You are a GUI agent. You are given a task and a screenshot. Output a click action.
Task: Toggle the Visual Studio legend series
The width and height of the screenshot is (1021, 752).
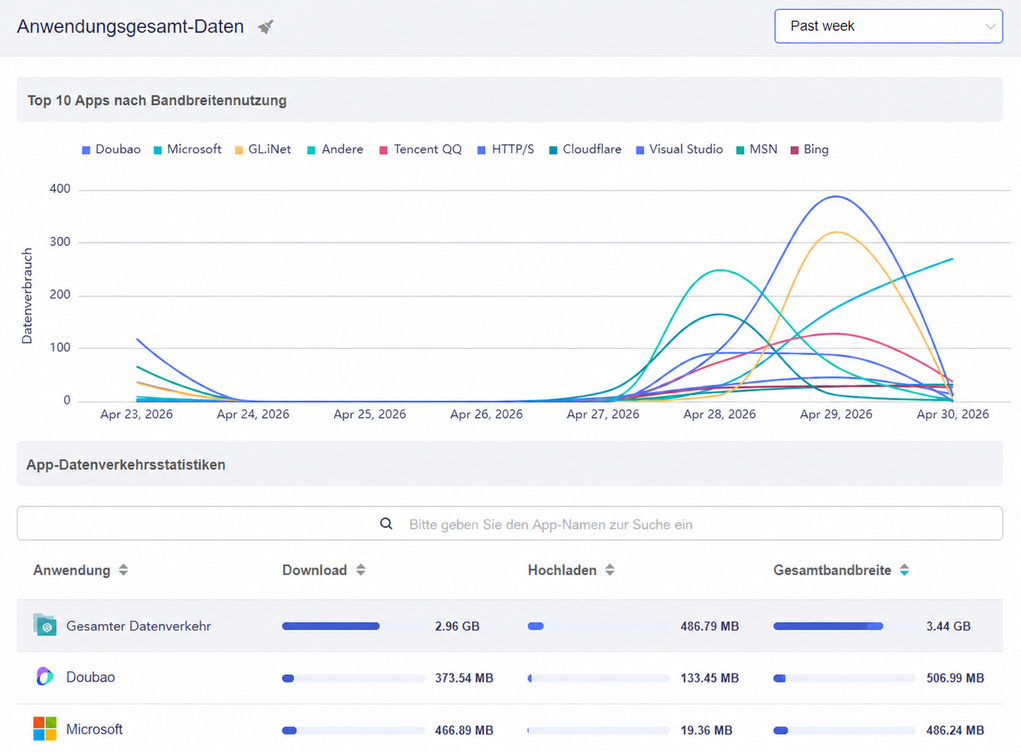(679, 149)
